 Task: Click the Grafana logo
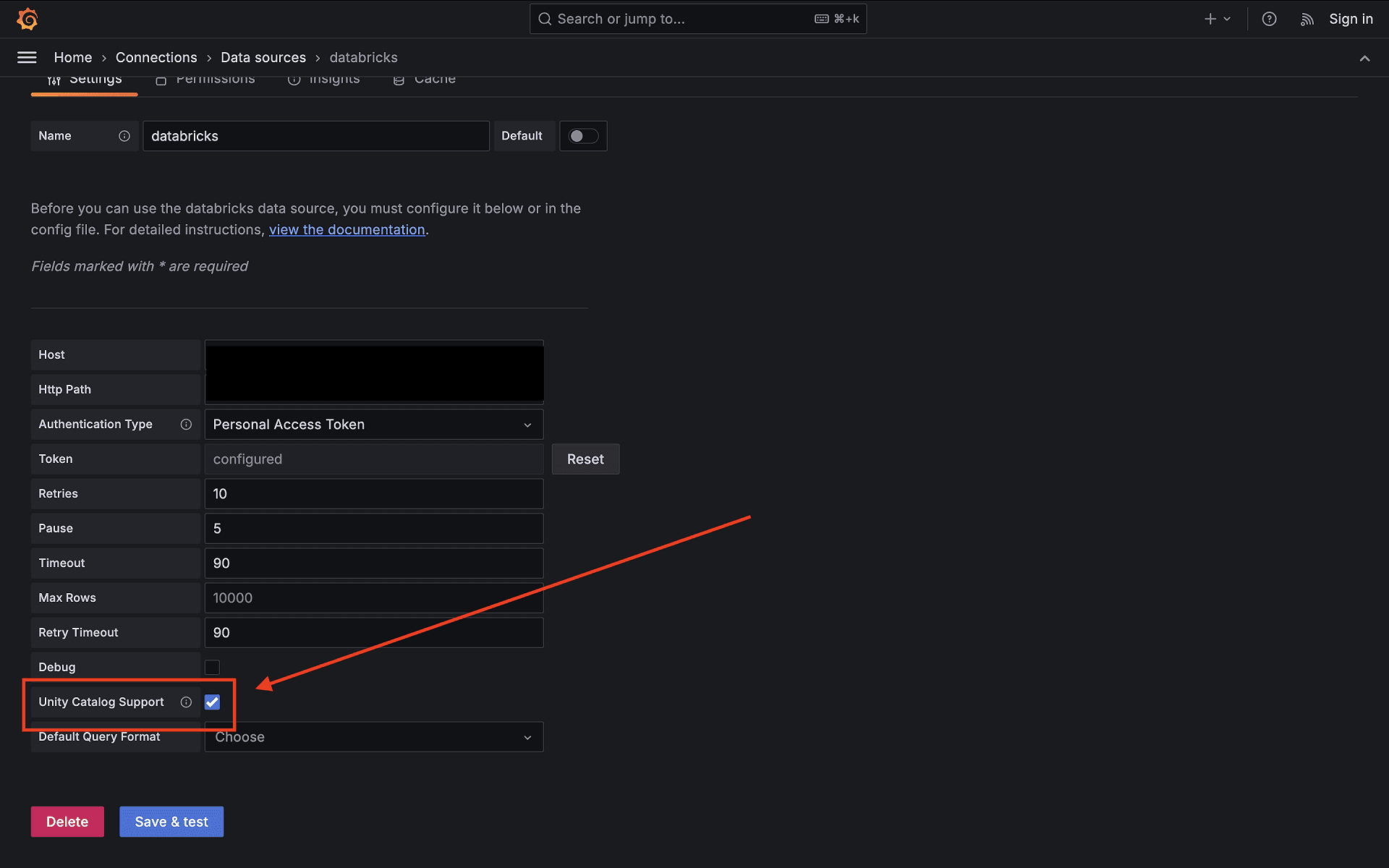pos(26,19)
